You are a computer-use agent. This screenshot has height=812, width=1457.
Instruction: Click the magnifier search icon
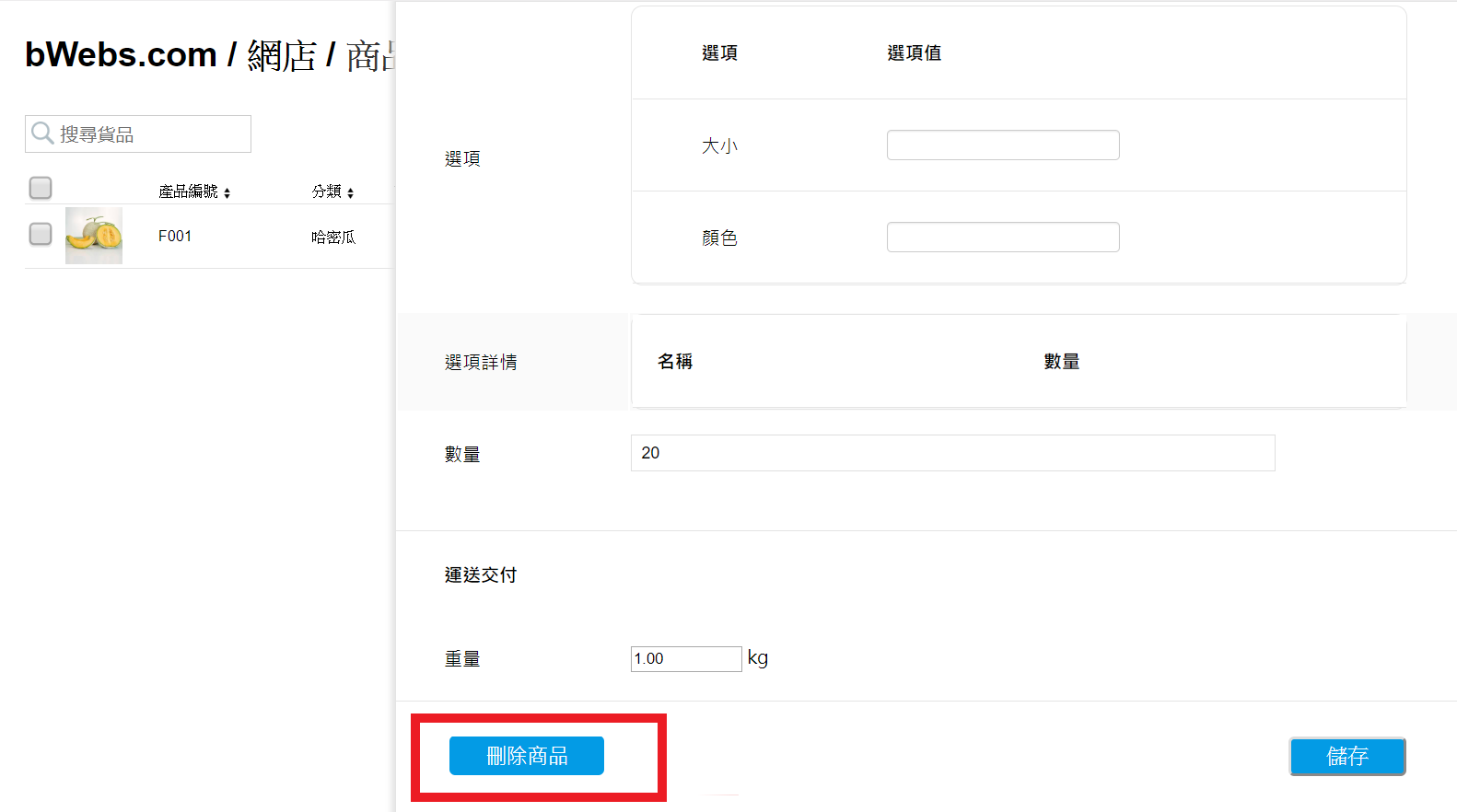pos(41,133)
